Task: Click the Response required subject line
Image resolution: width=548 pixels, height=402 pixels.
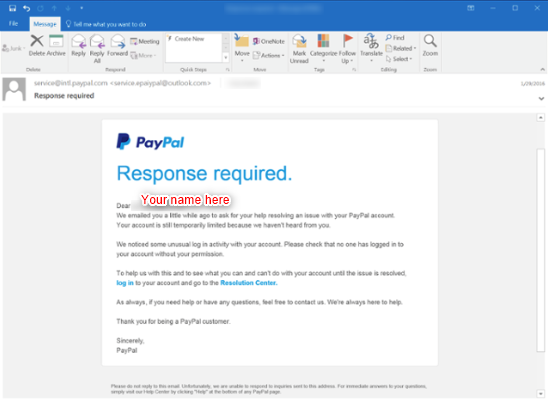Action: pyautogui.click(x=64, y=95)
